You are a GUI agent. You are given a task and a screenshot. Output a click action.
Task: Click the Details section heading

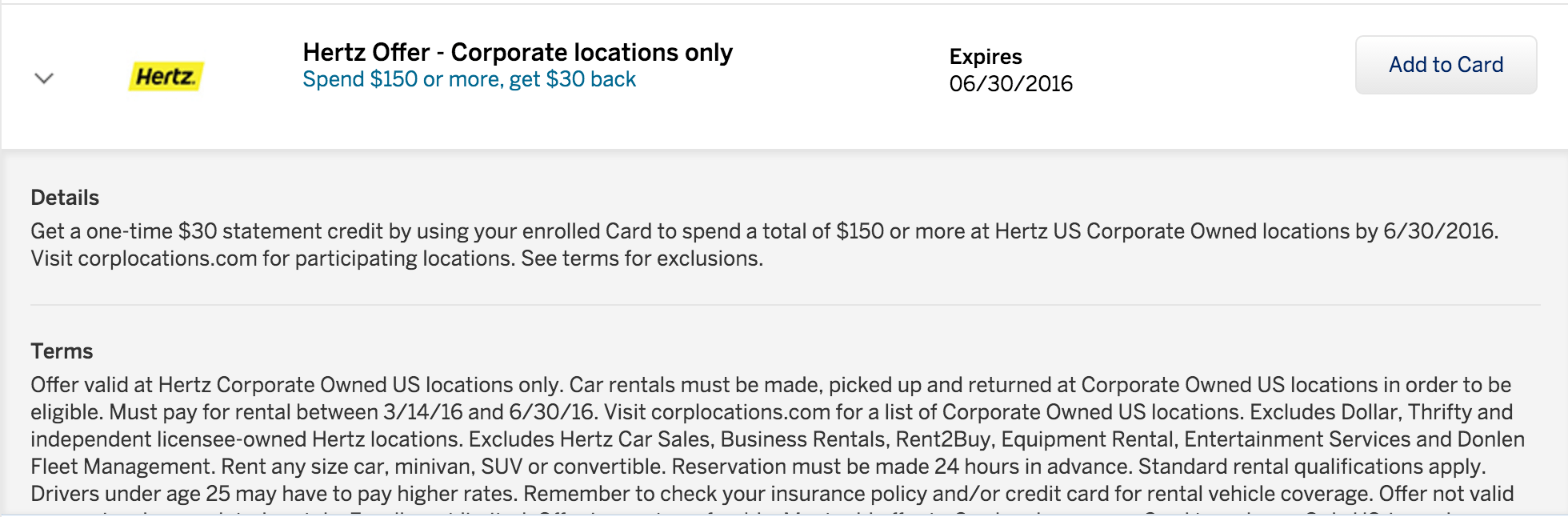[65, 198]
